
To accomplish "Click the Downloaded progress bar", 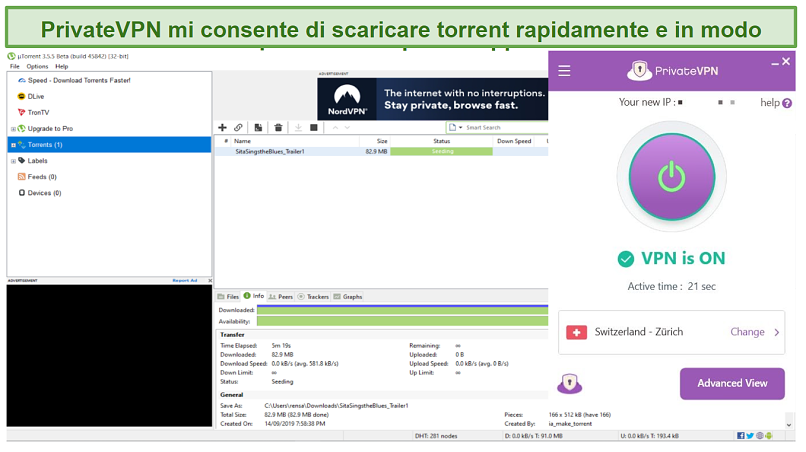I will [402, 310].
